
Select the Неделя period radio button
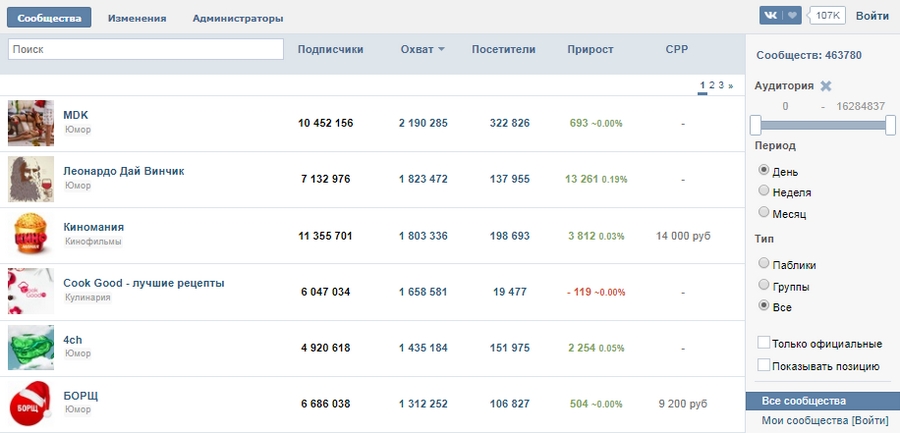point(763,191)
